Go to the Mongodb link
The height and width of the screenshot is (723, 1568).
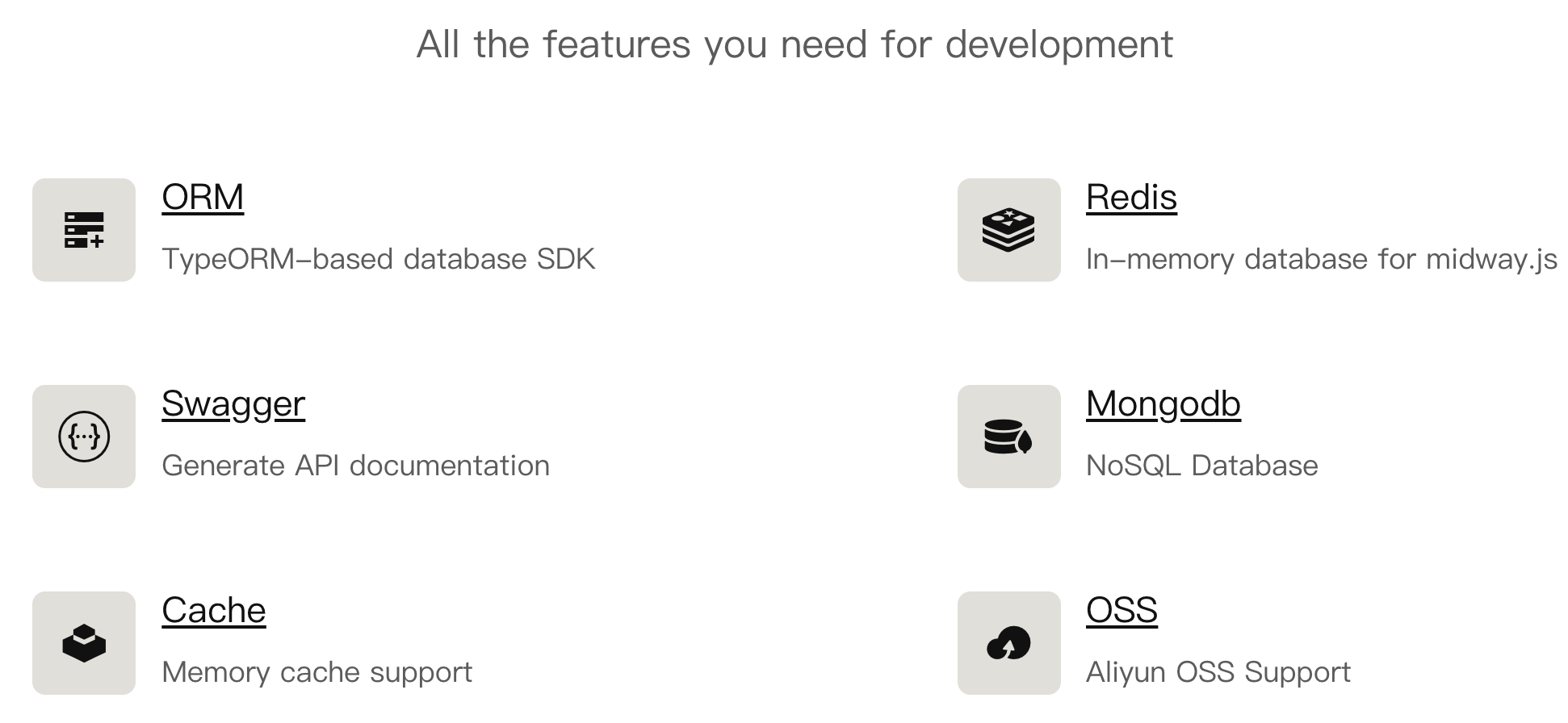click(1163, 404)
